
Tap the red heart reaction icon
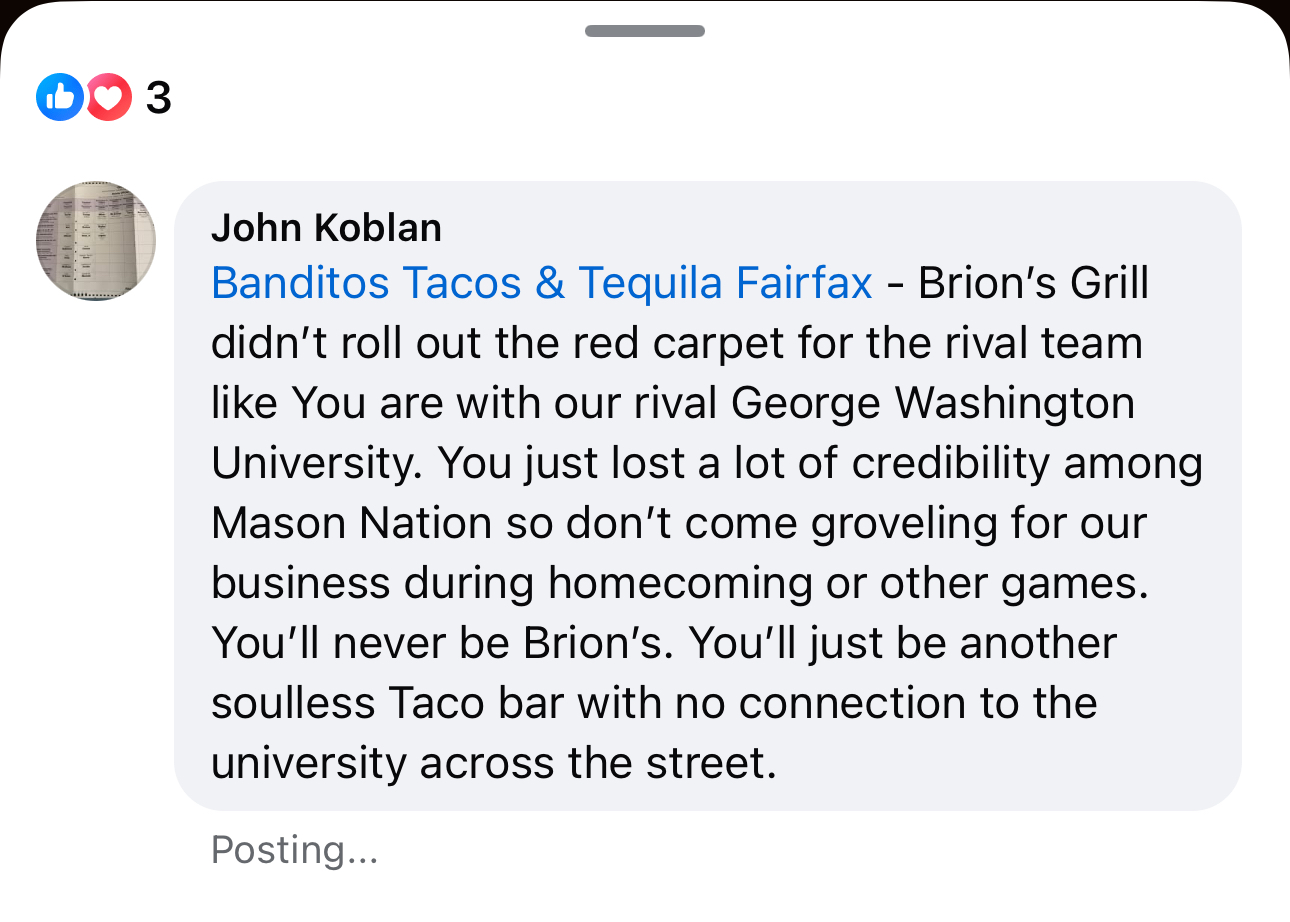pos(111,98)
